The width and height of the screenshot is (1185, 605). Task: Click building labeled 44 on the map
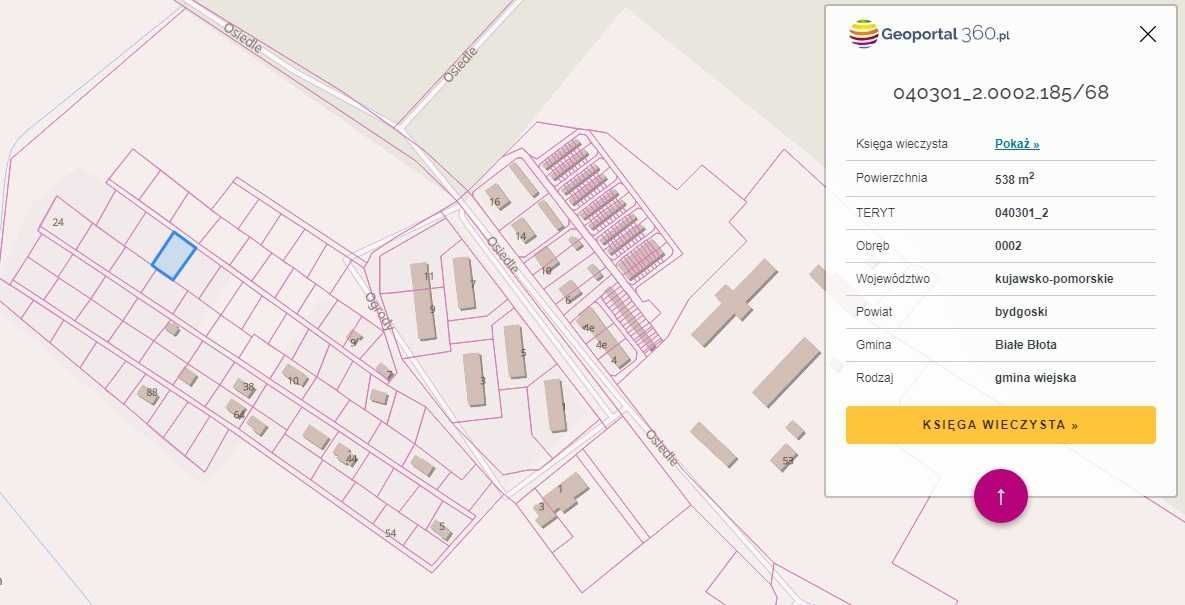346,455
